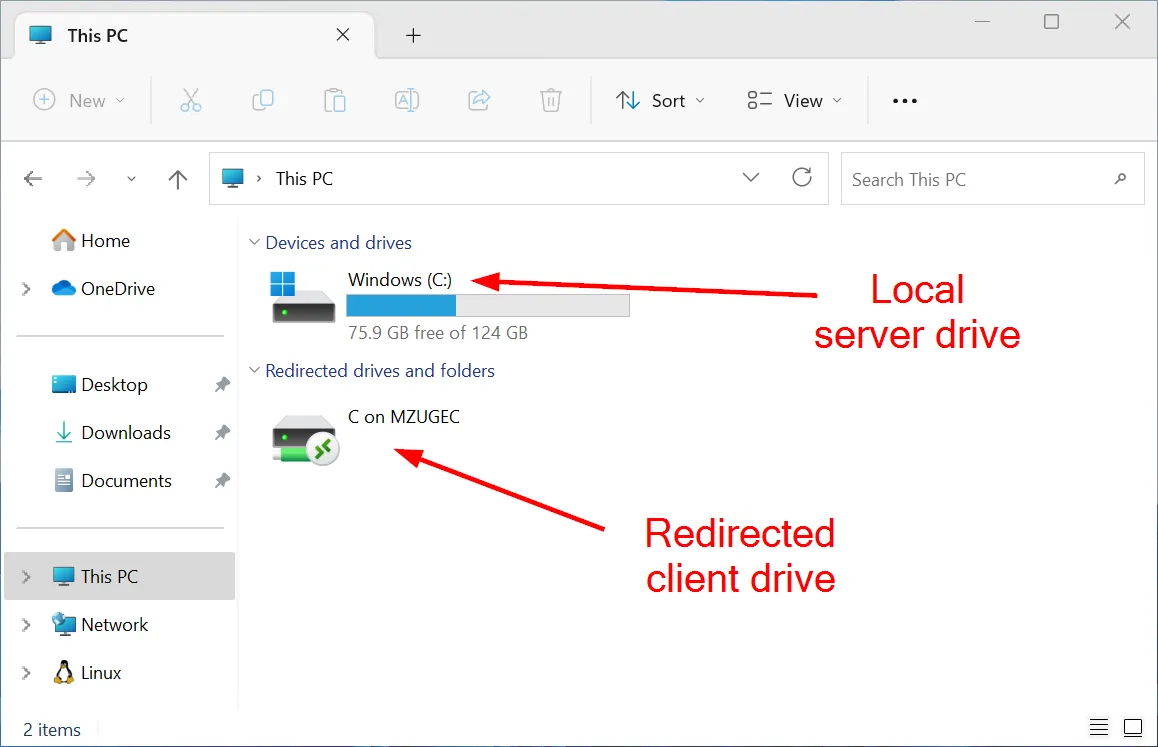Screen dimensions: 1158x747
Task: Click the New button
Action: pyautogui.click(x=79, y=100)
